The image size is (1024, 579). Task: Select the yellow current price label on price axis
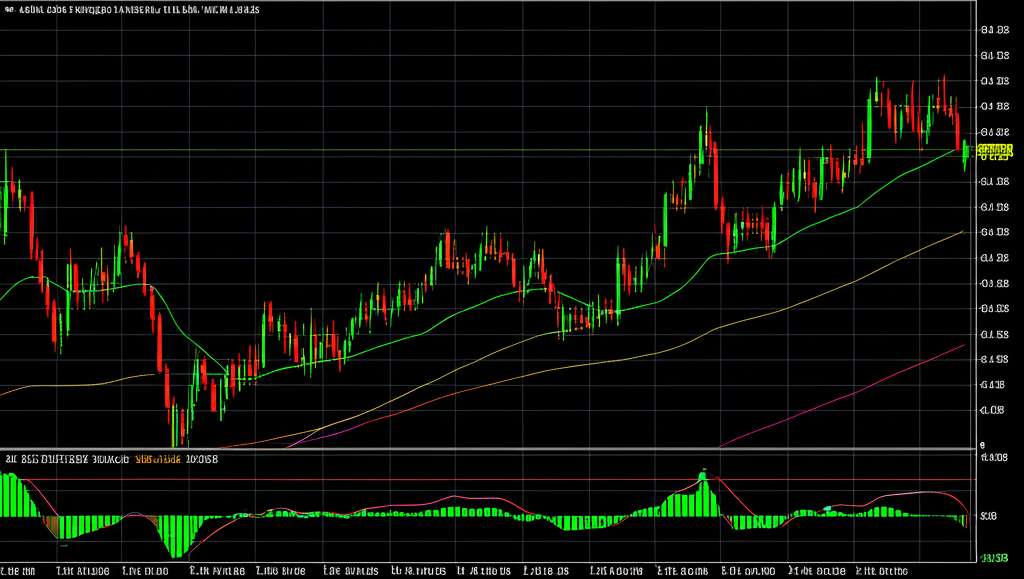point(995,151)
